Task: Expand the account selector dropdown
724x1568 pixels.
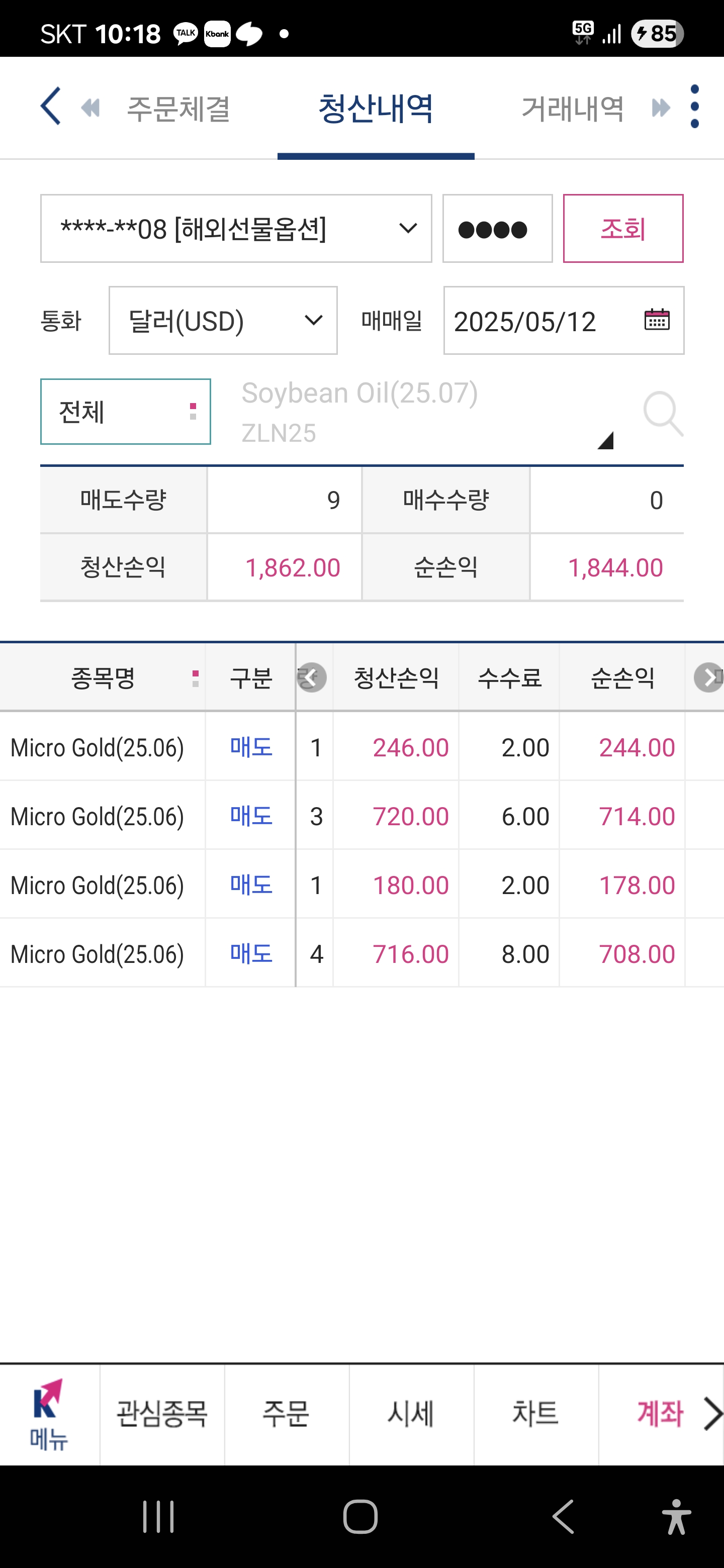Action: pyautogui.click(x=236, y=229)
